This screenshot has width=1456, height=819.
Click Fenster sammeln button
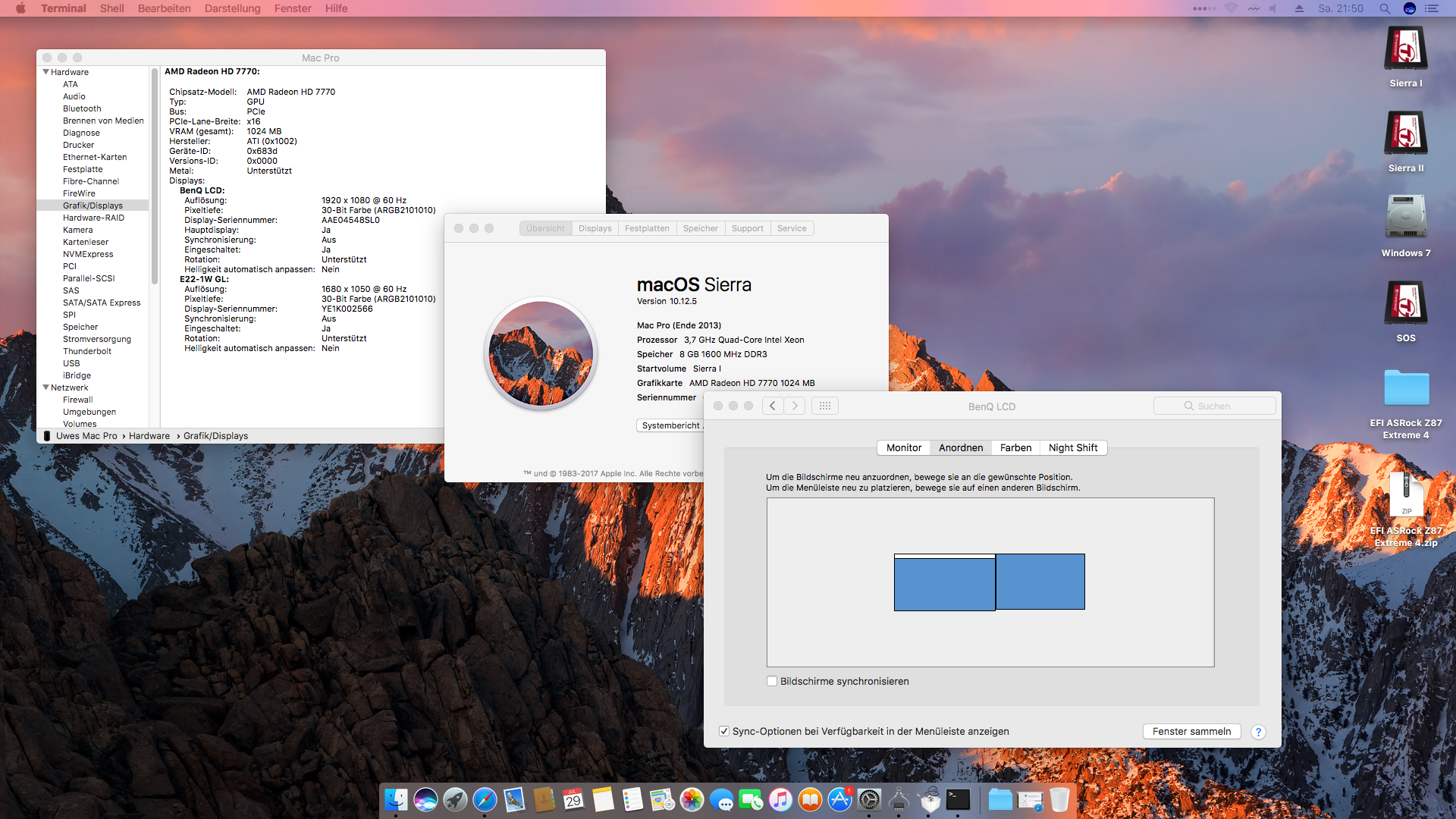[x=1191, y=731]
